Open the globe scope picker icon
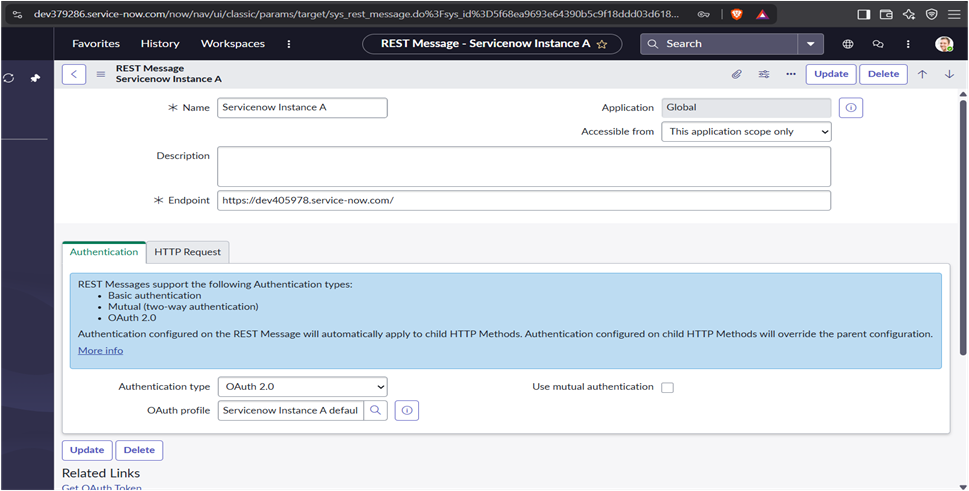The image size is (969, 491). 848,44
